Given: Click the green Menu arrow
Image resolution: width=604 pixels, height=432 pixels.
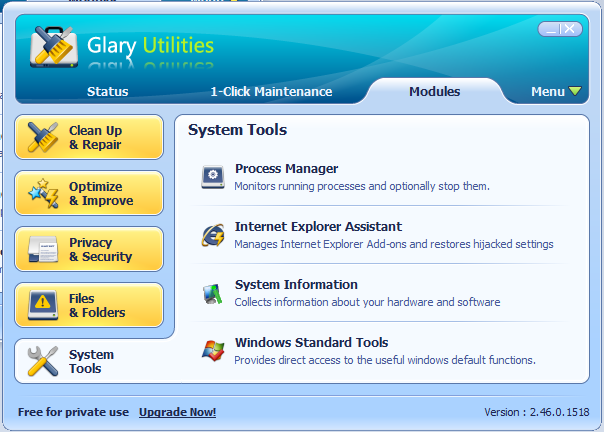Looking at the screenshot, I should coord(575,91).
